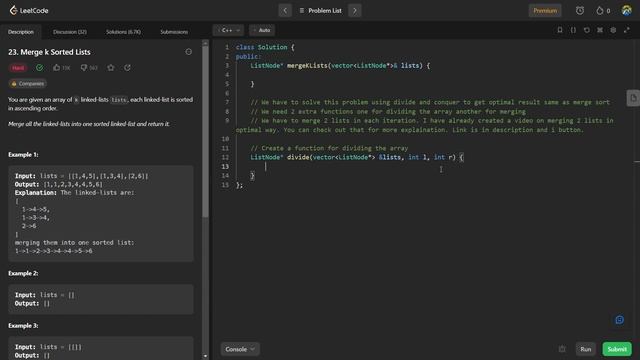Downvote the problem with thumbs down
The width and height of the screenshot is (640, 360).
coord(89,68)
